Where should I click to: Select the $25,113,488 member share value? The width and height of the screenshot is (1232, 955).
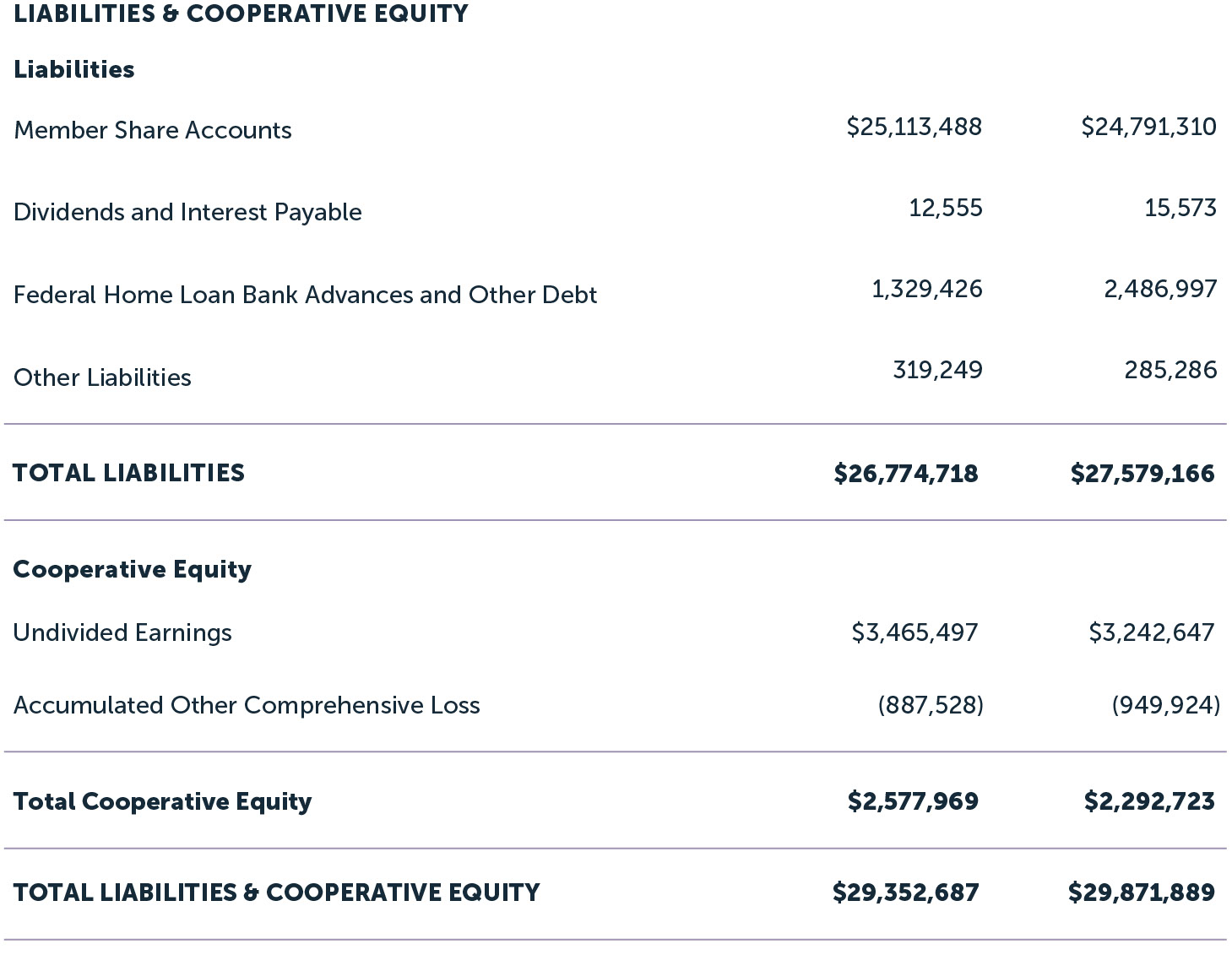pyautogui.click(x=914, y=127)
